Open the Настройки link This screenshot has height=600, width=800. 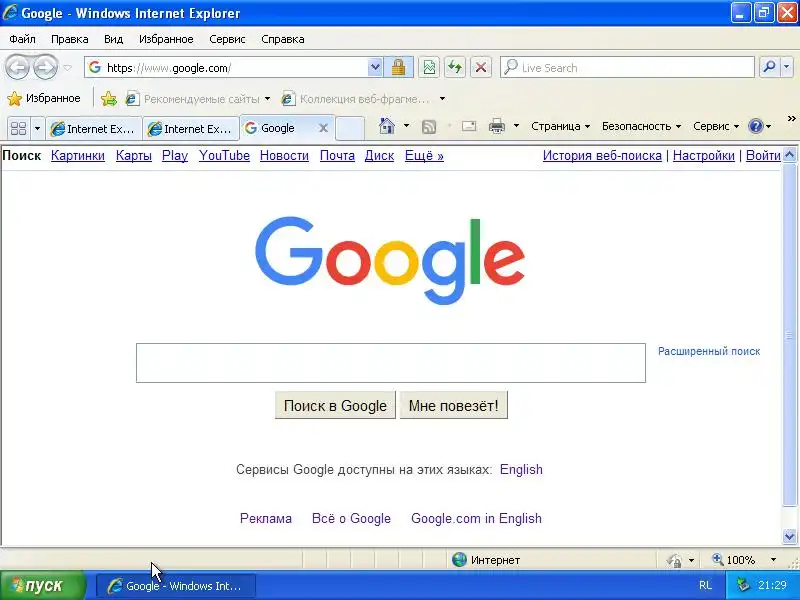704,156
